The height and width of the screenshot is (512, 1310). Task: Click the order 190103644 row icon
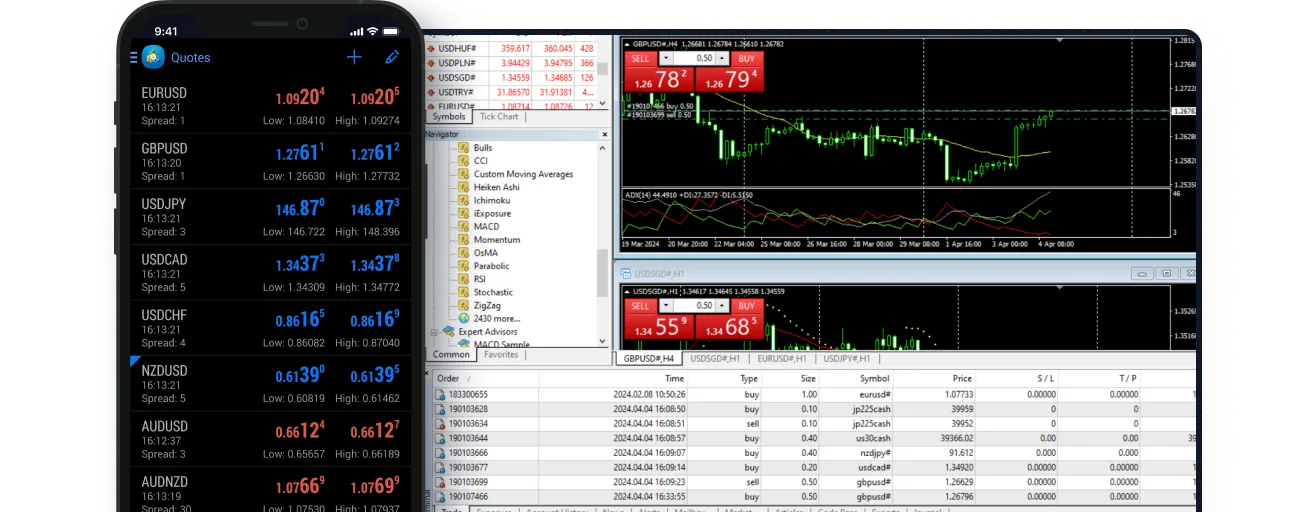click(x=440, y=438)
